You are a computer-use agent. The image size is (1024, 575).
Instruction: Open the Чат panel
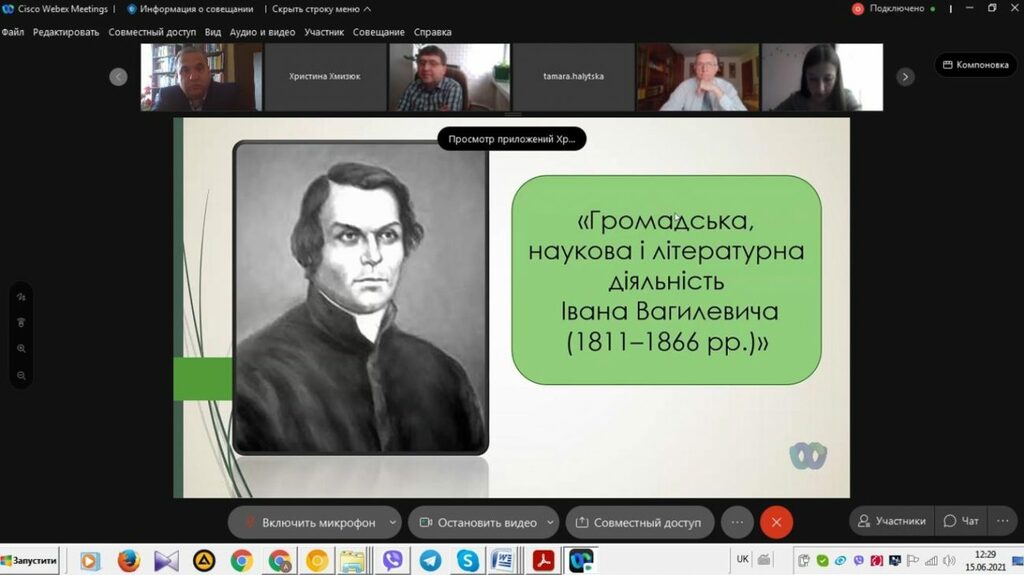coord(961,521)
